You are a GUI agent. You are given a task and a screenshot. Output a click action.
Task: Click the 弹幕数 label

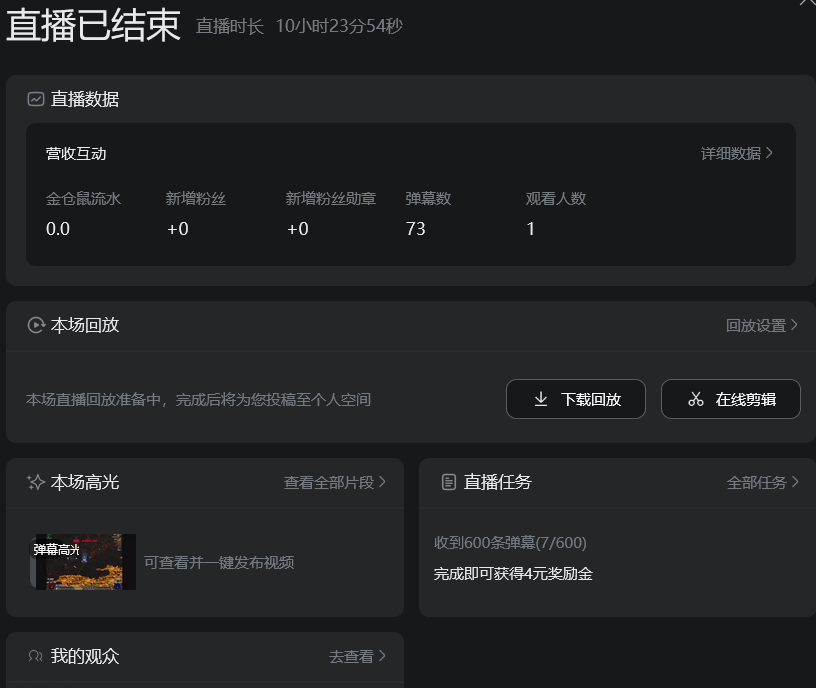click(428, 198)
